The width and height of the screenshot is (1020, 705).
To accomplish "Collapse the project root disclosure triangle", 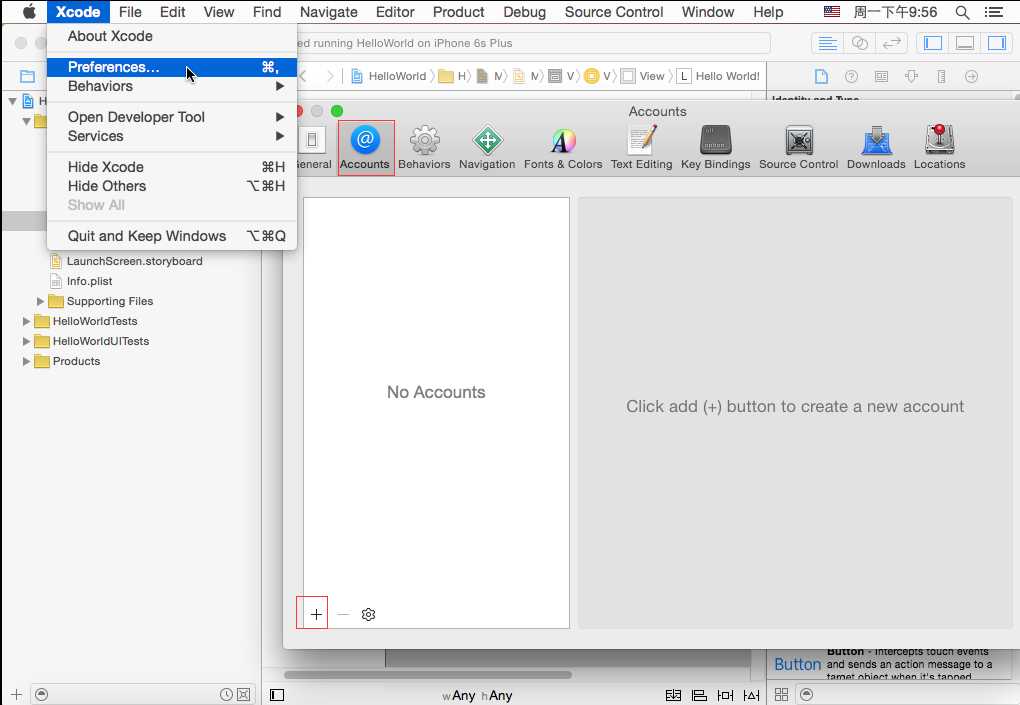I will coord(12,101).
